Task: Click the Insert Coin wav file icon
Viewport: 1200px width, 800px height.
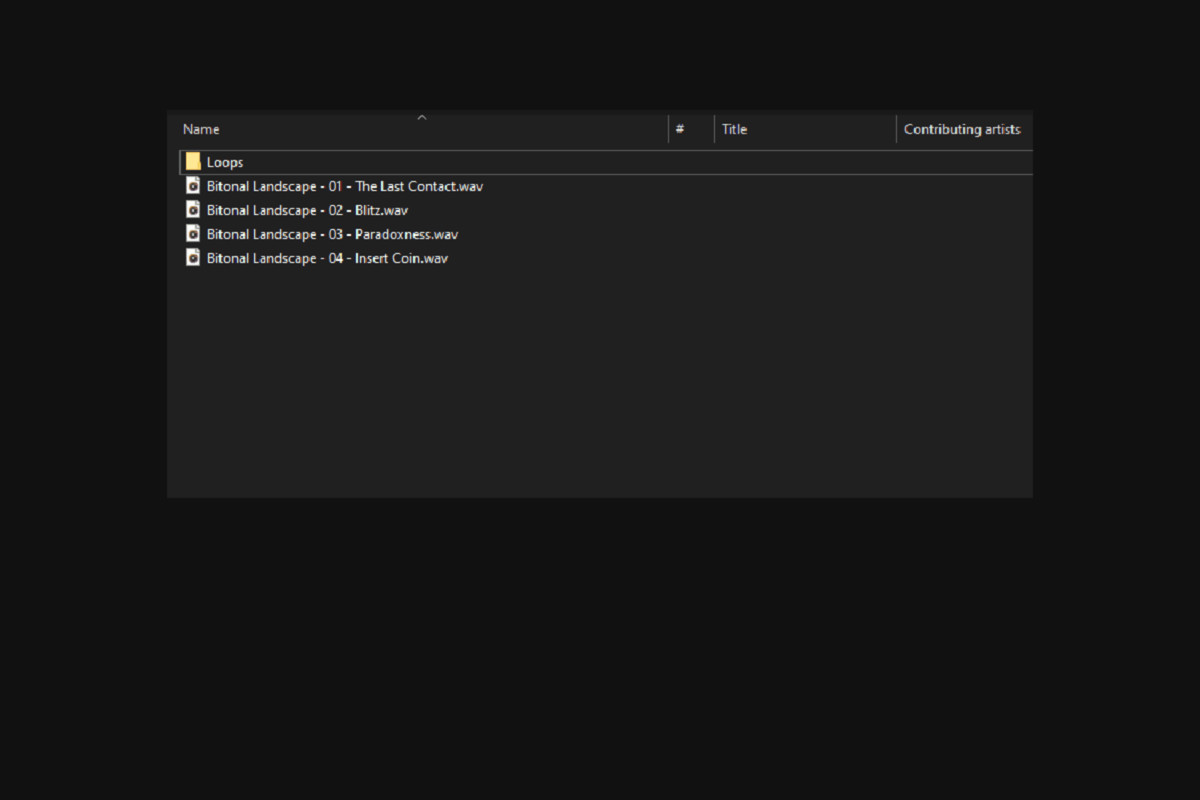Action: 193,258
